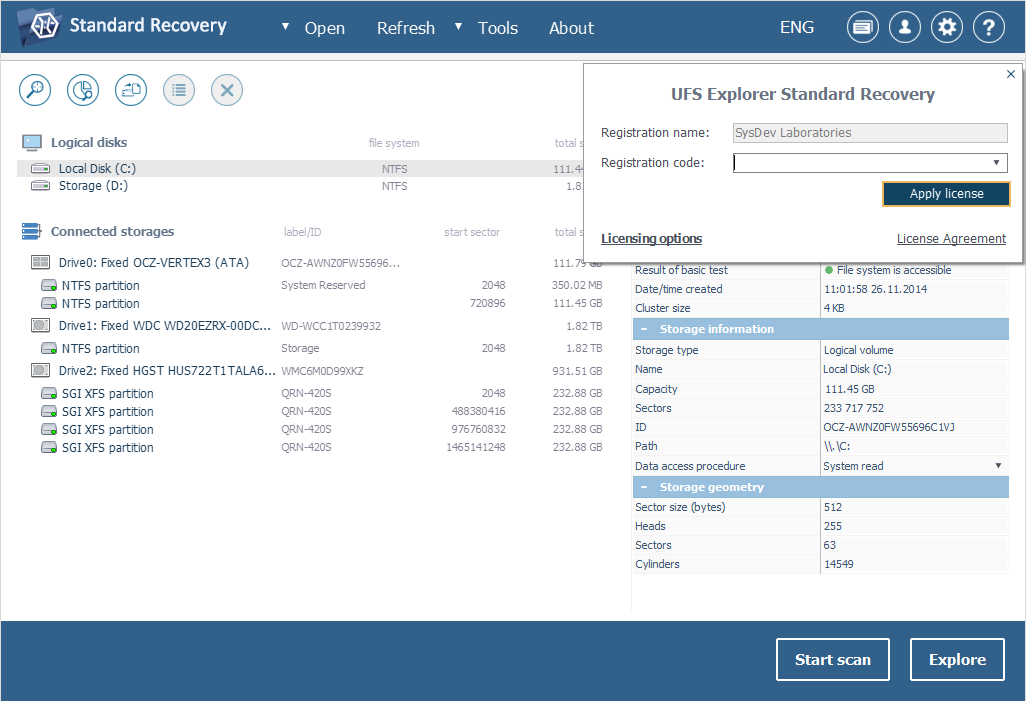
Task: Collapse the Storage geometry section
Action: [644, 487]
